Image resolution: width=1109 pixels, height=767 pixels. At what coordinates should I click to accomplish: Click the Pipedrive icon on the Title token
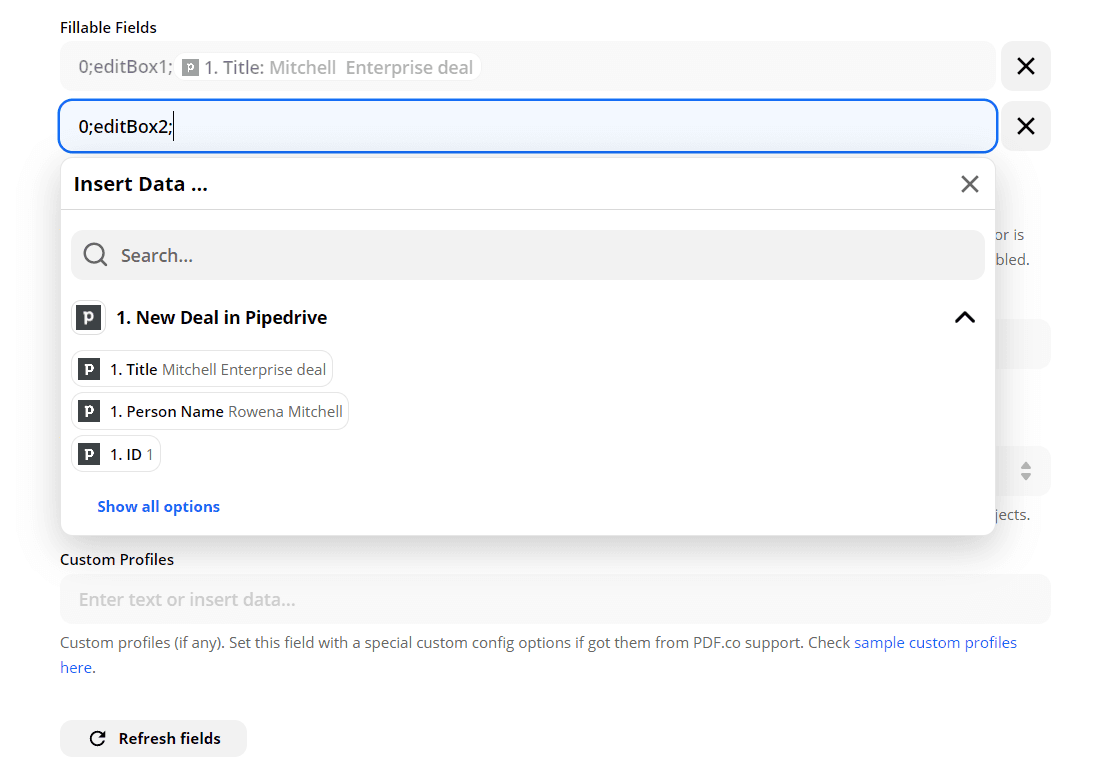pyautogui.click(x=89, y=368)
